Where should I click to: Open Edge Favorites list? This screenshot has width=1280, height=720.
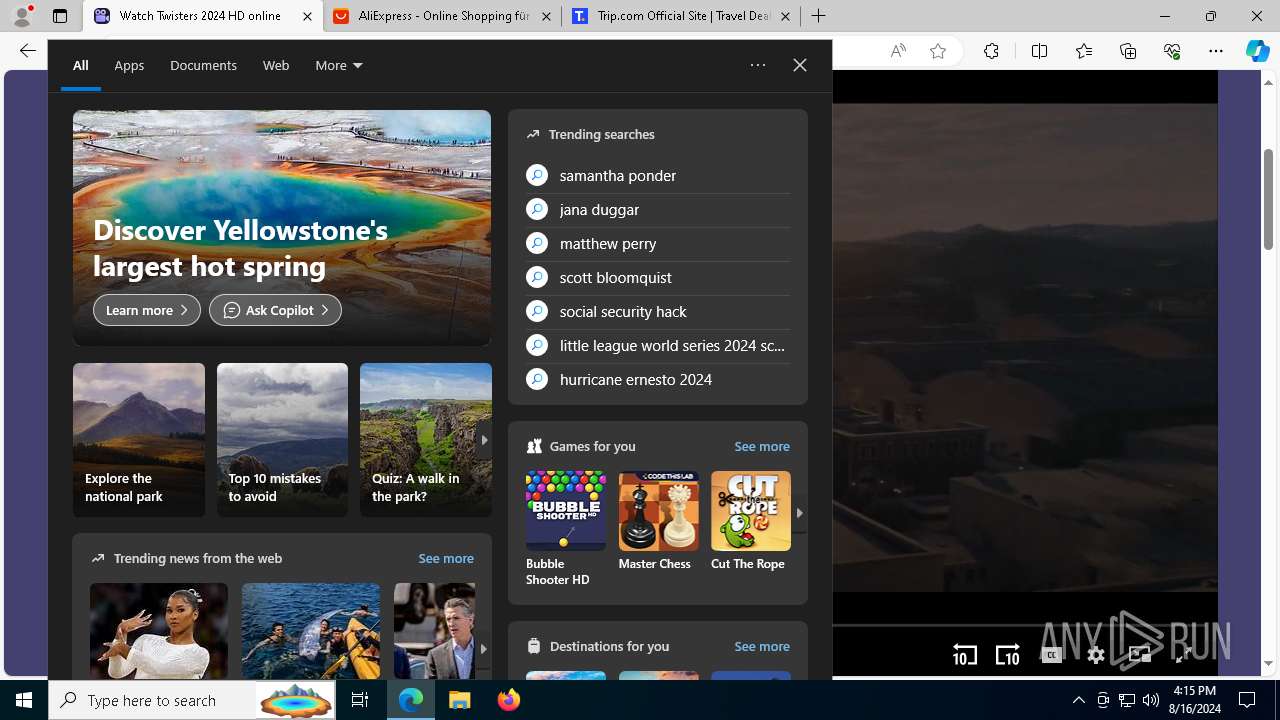(1084, 51)
